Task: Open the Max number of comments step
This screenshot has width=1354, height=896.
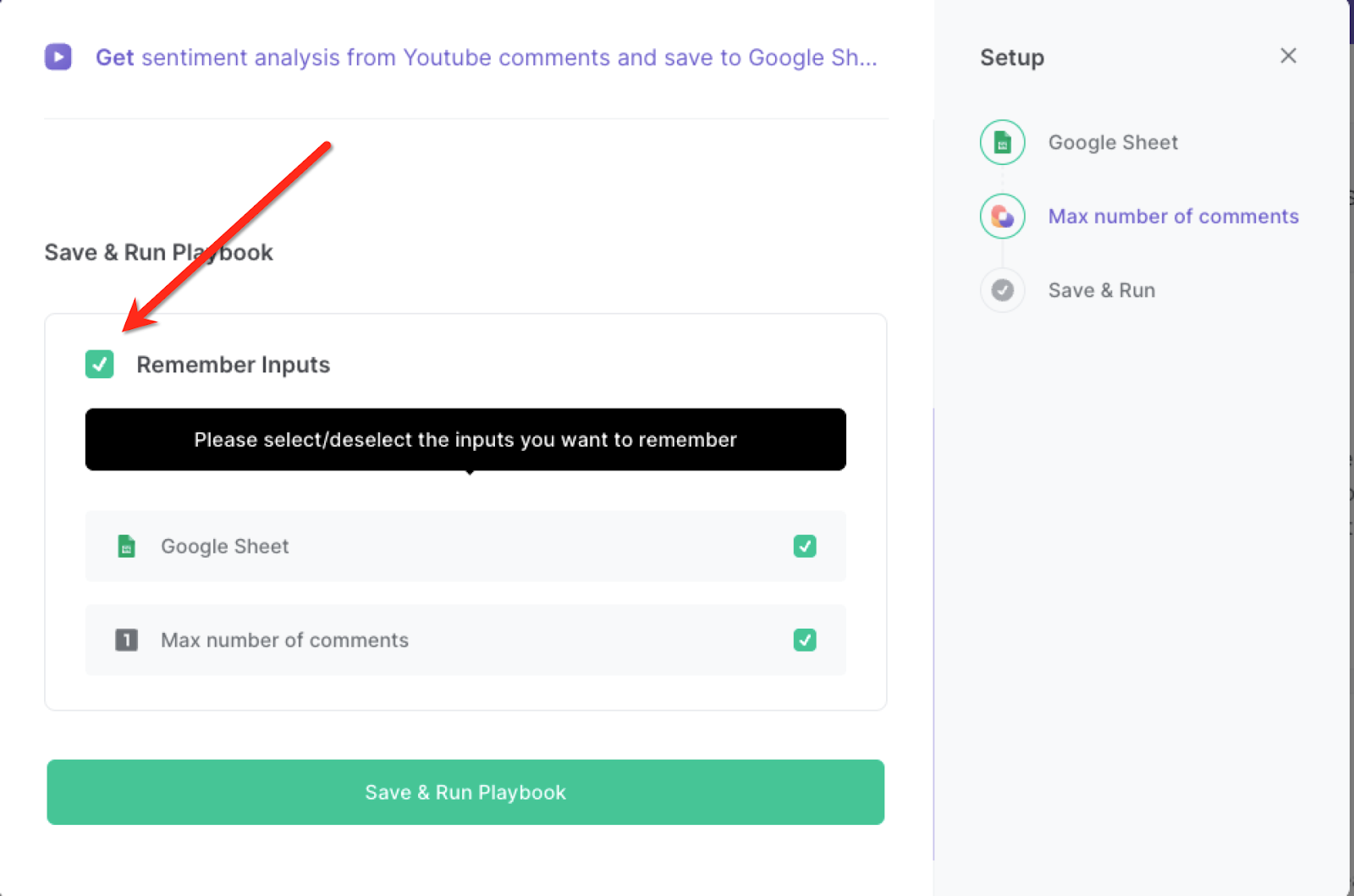Action: tap(1173, 217)
